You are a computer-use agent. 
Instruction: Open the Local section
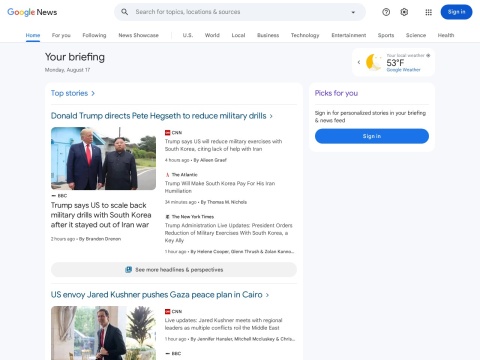click(x=238, y=35)
